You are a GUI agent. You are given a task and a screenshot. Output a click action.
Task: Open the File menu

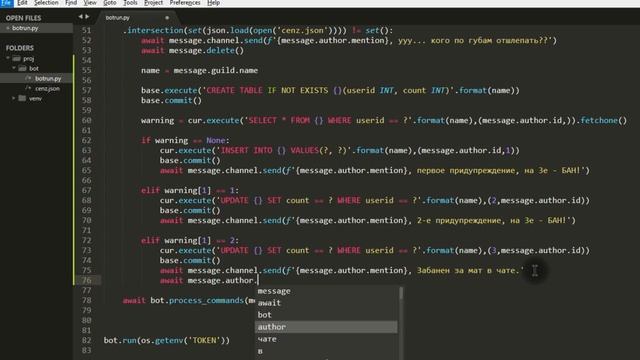point(7,3)
